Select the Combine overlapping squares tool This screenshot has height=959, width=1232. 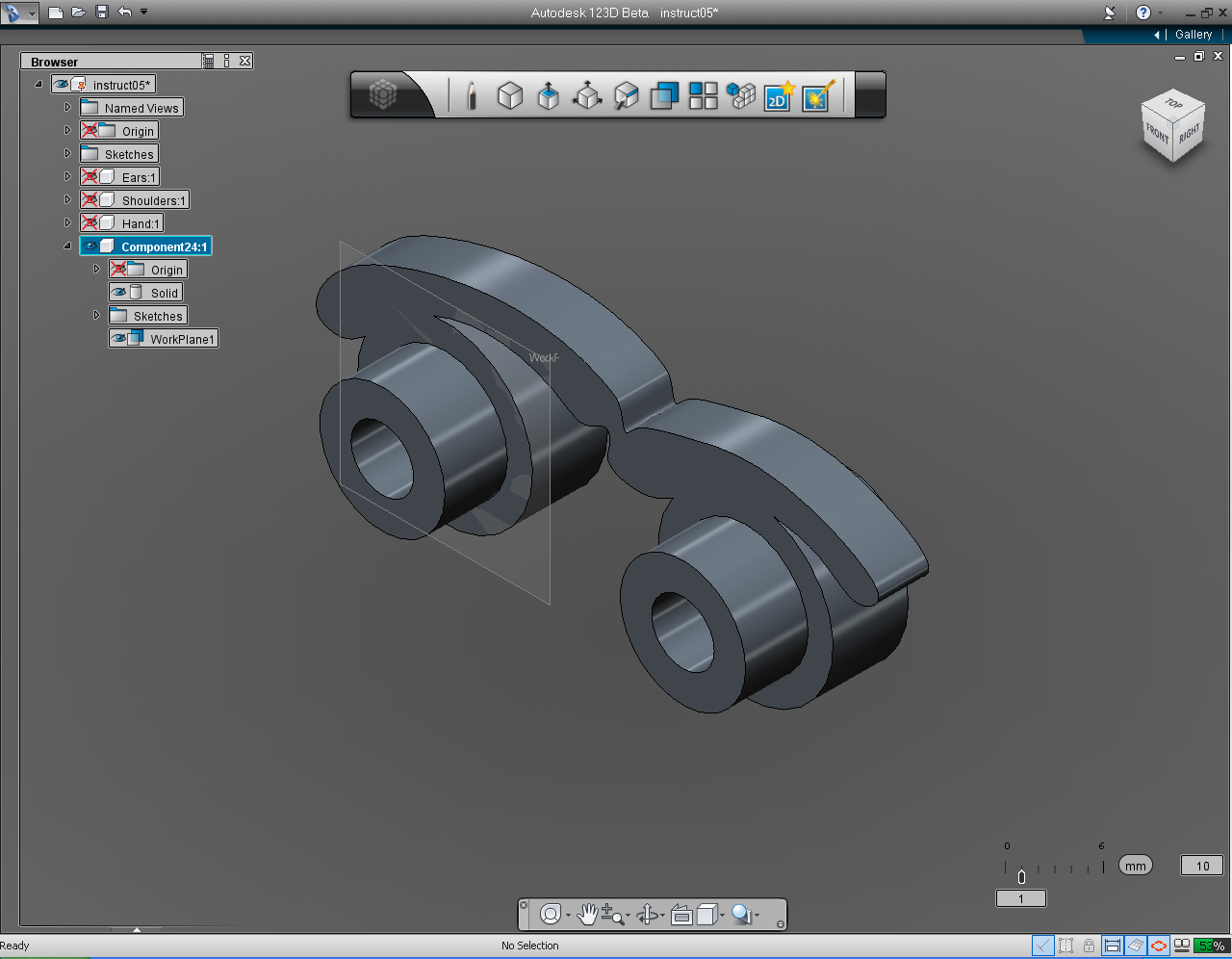(664, 95)
